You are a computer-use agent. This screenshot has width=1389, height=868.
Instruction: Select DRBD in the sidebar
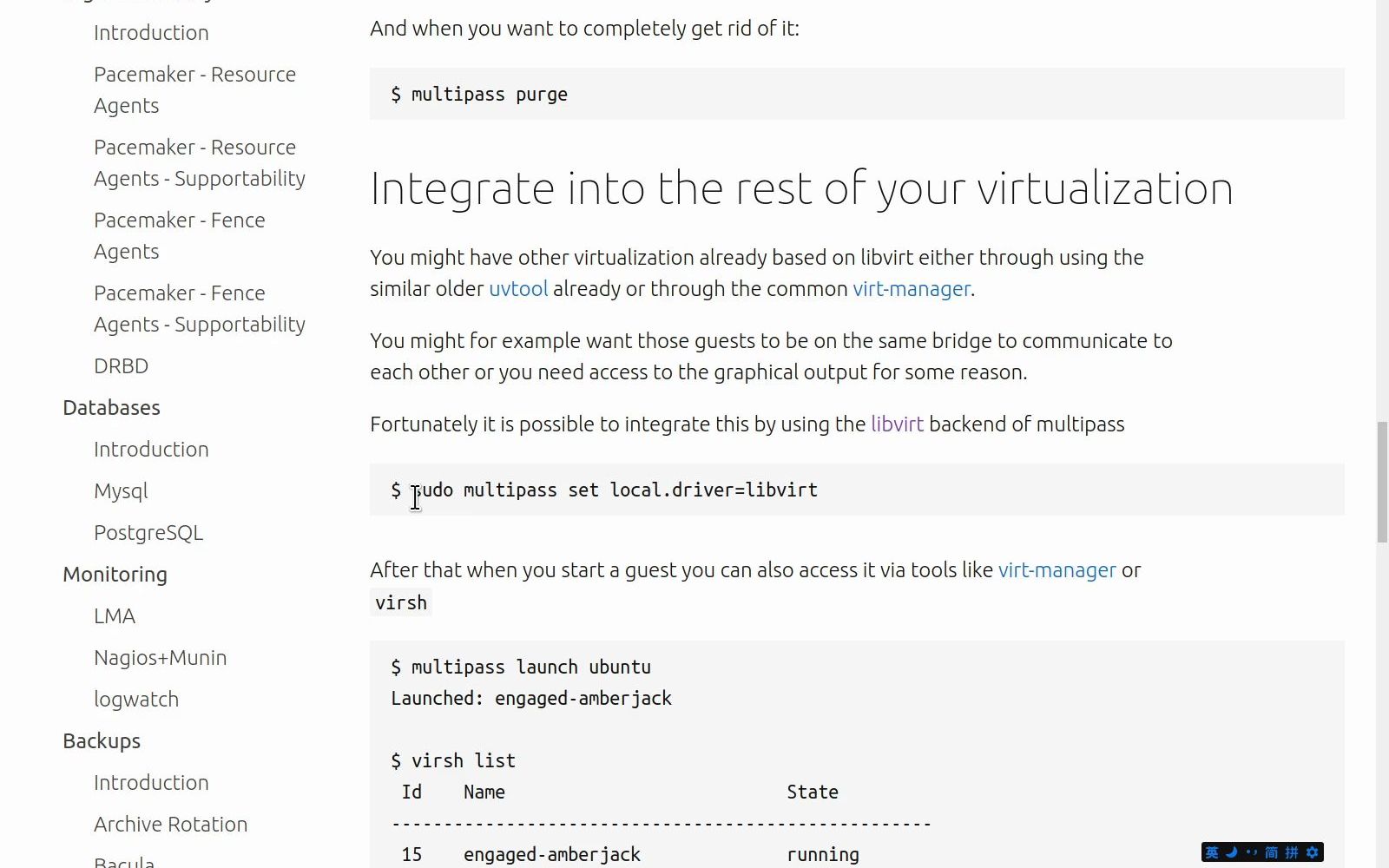[x=121, y=366]
